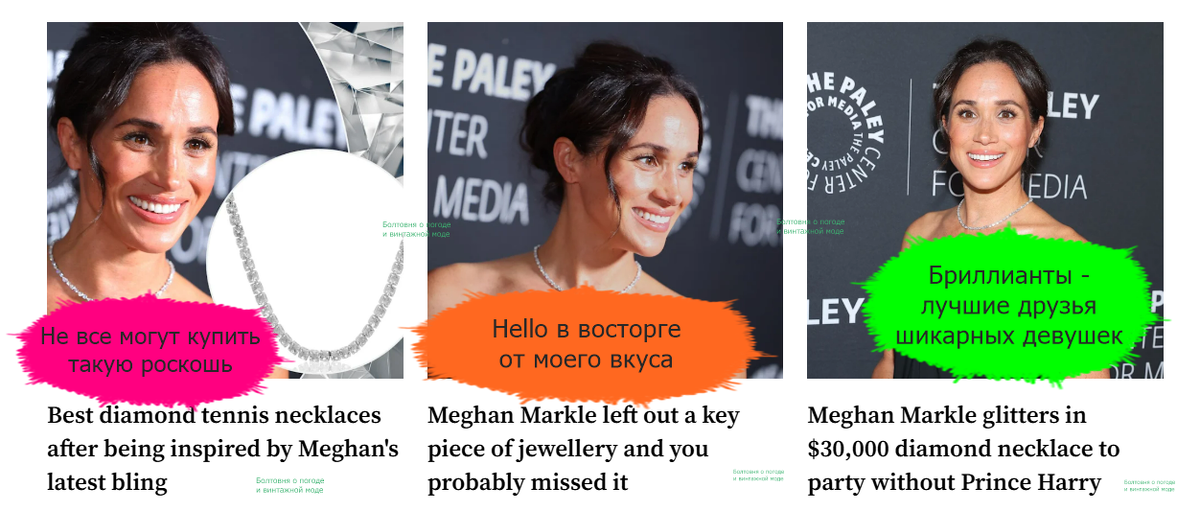1200x511 pixels.
Task: Click the third article thumbnail photo
Action: tap(985, 200)
